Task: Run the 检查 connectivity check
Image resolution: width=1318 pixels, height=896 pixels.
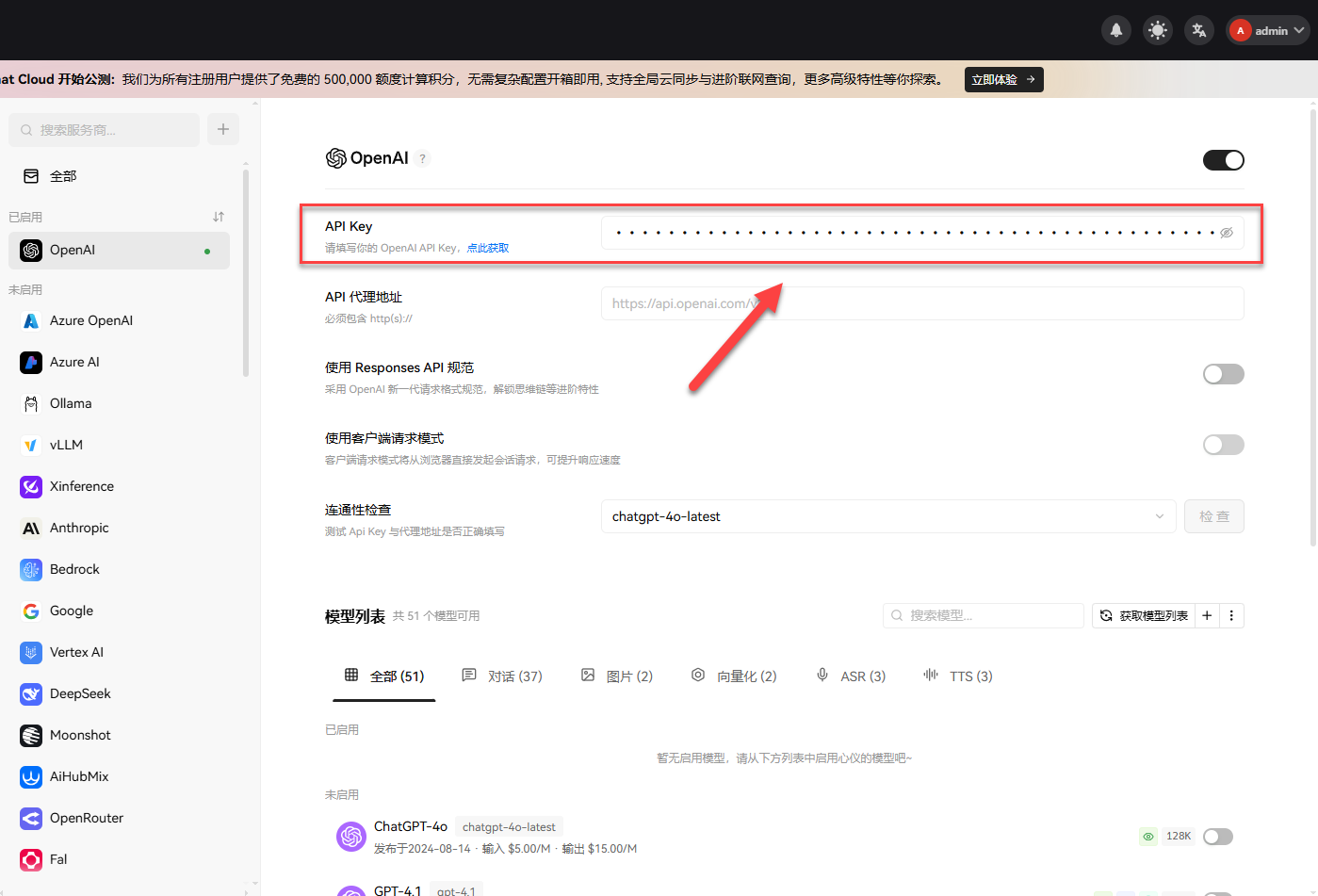Action: click(x=1213, y=515)
